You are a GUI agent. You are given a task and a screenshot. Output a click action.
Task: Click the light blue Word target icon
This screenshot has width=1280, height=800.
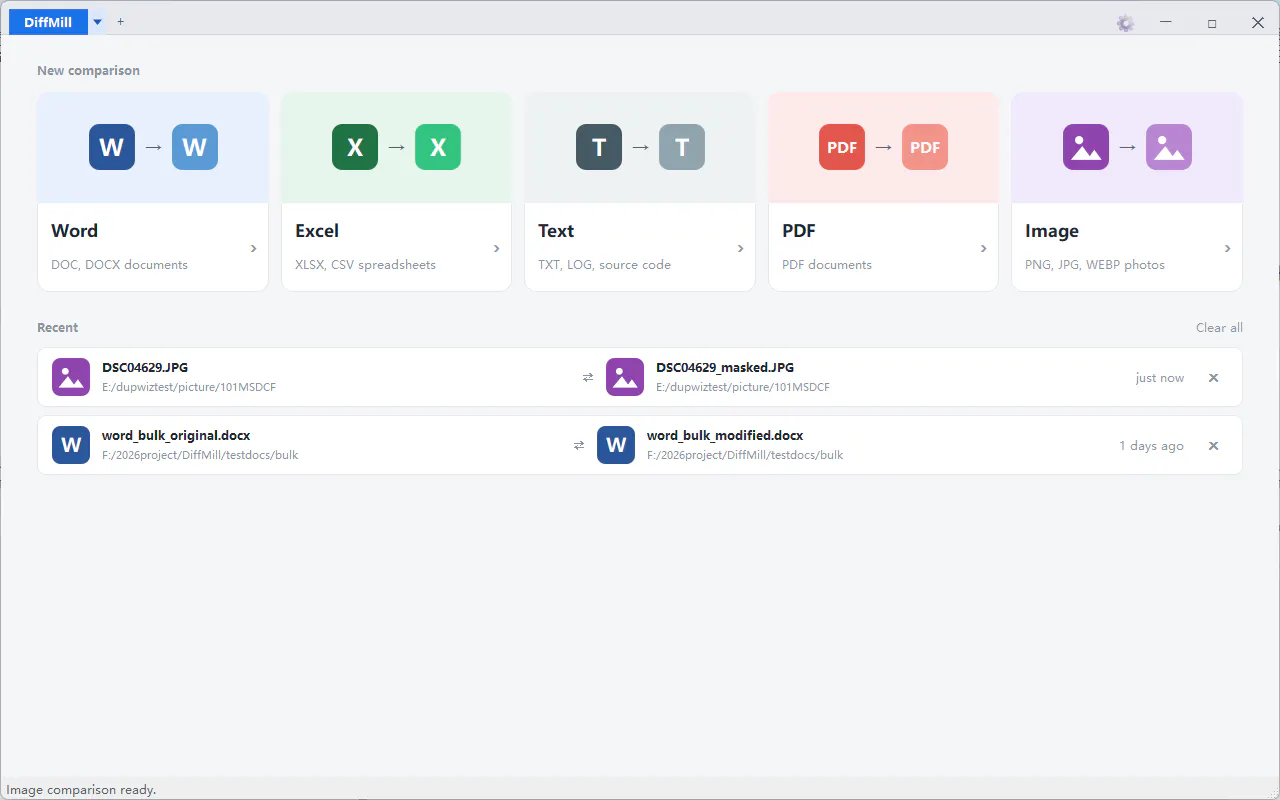pos(195,147)
